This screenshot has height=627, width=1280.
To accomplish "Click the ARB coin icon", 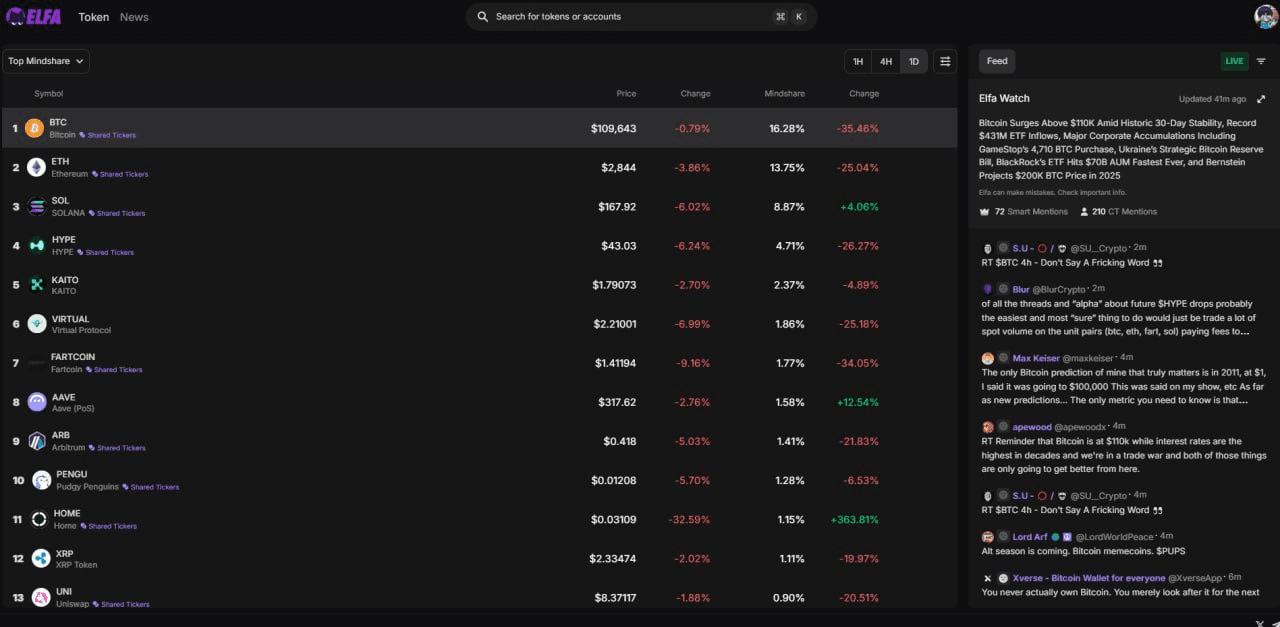I will click(37, 441).
